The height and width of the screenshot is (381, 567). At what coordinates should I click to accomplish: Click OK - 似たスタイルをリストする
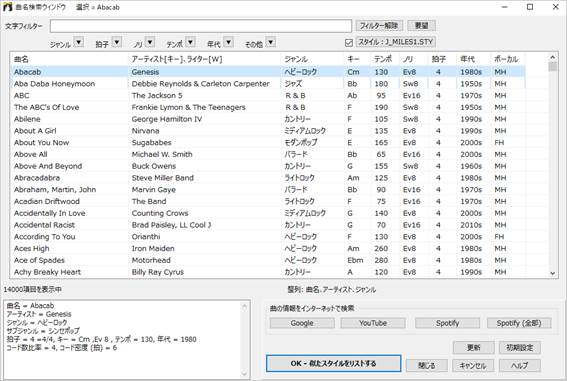(333, 363)
